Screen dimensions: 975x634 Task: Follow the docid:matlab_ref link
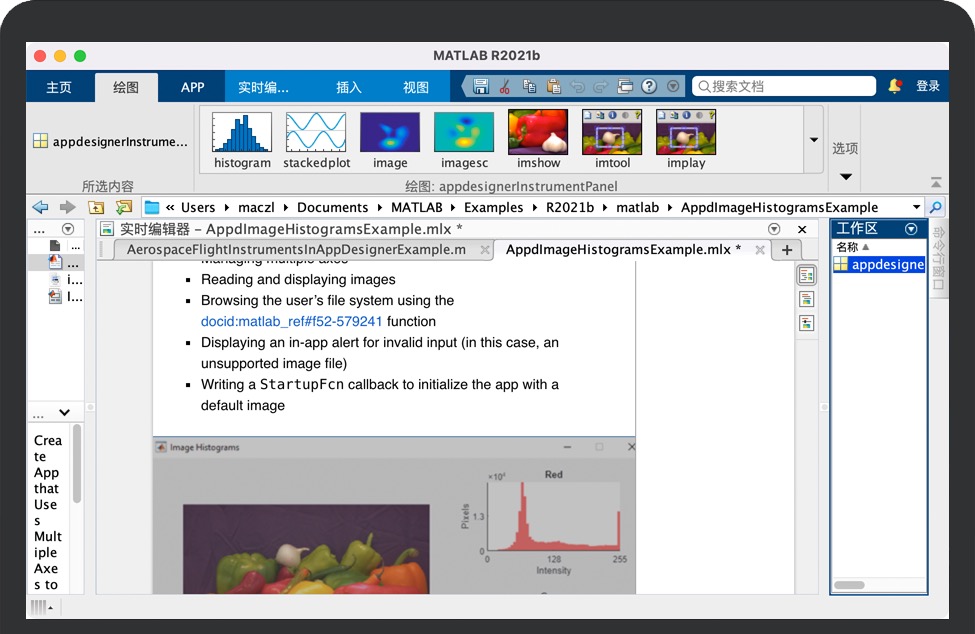(292, 322)
